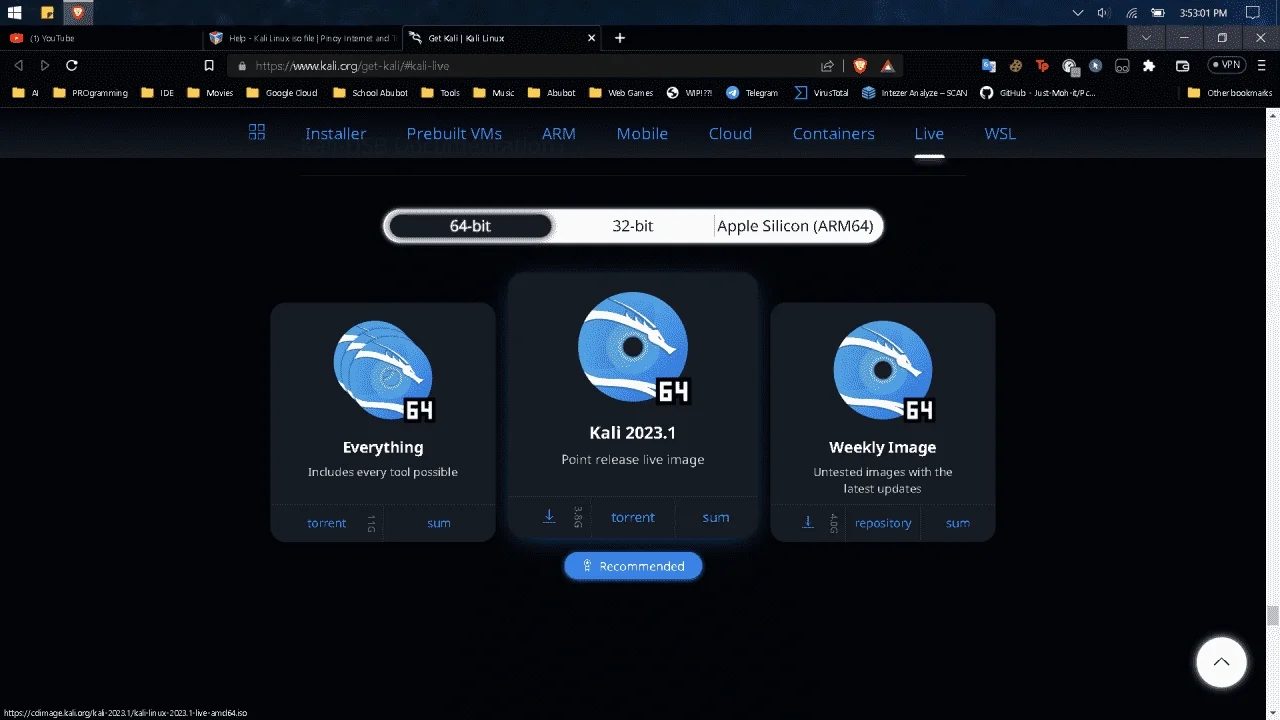Open the Windows Start menu

(16, 13)
